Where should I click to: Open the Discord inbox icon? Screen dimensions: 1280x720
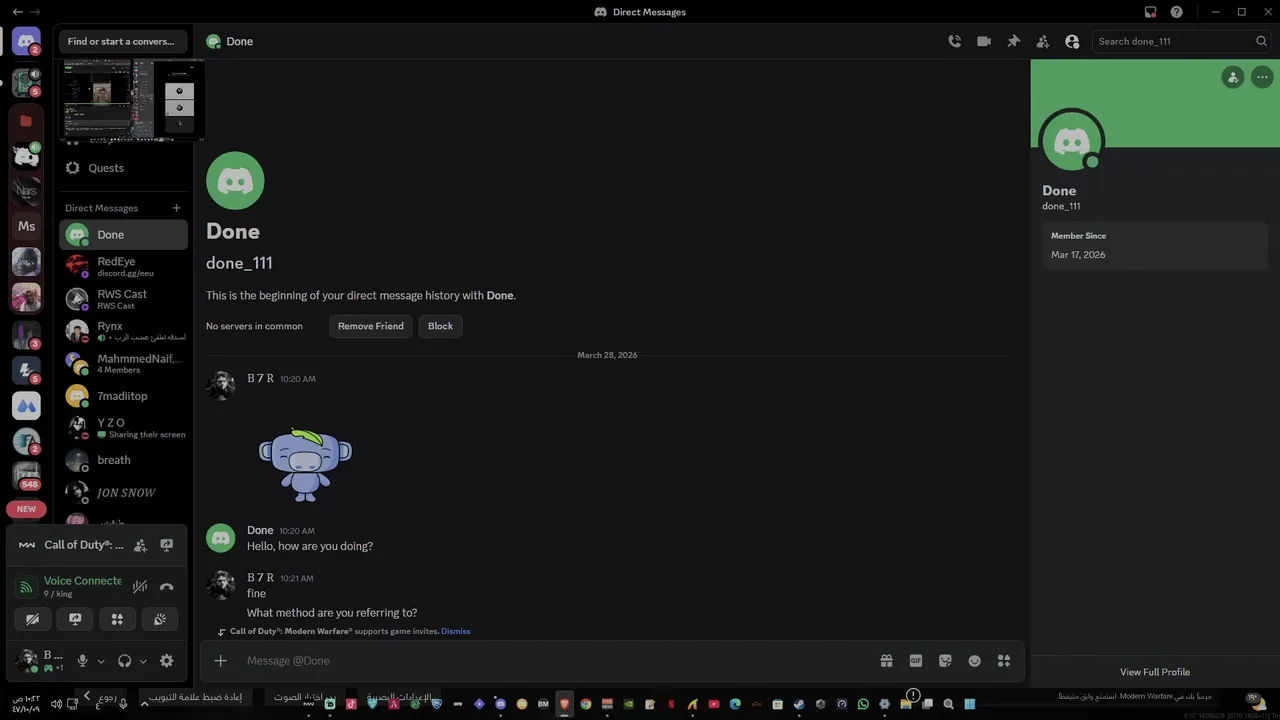pyautogui.click(x=1150, y=12)
